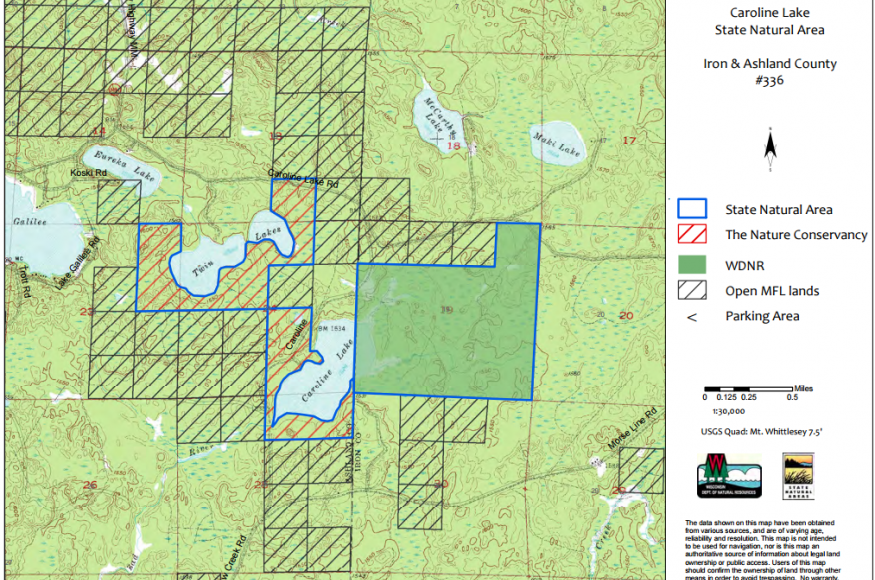
Task: Click the red section number 18
Action: (454, 146)
